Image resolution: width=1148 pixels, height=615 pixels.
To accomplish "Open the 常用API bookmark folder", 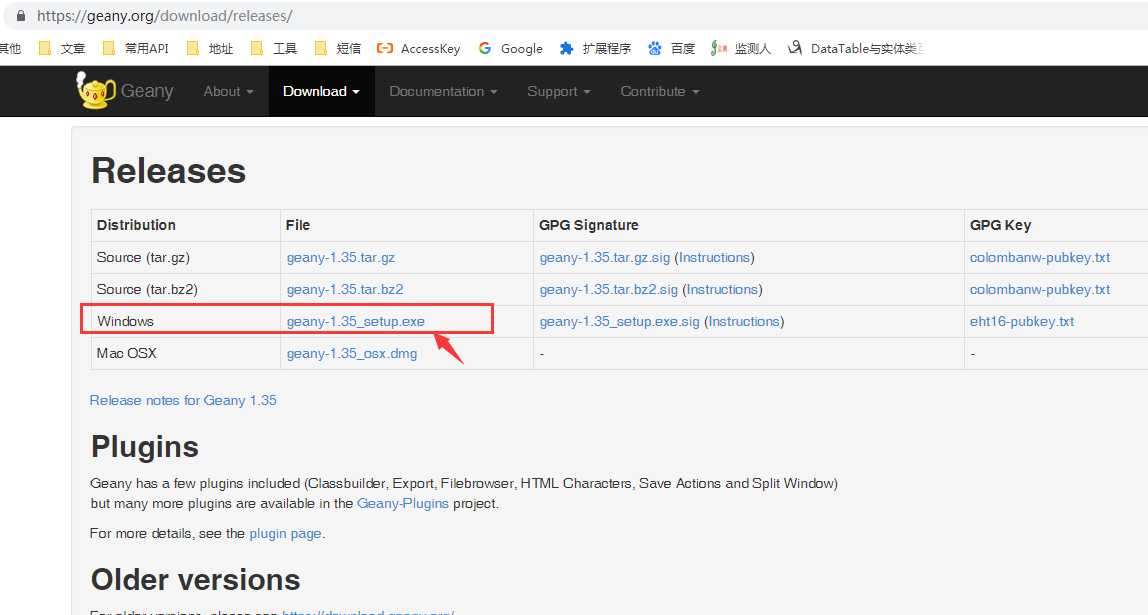I will [135, 48].
